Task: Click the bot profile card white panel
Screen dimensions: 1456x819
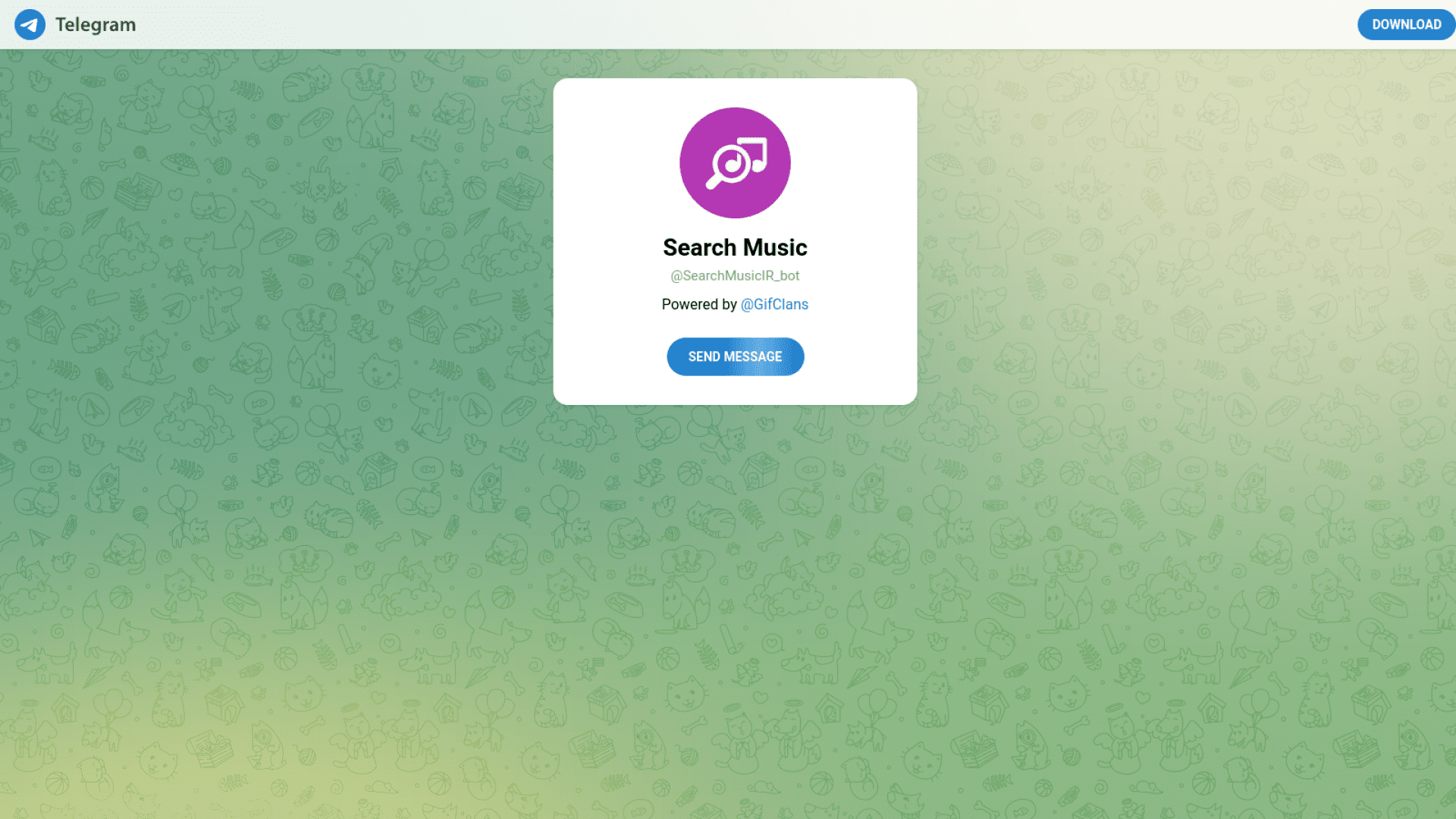Action: pos(735,241)
